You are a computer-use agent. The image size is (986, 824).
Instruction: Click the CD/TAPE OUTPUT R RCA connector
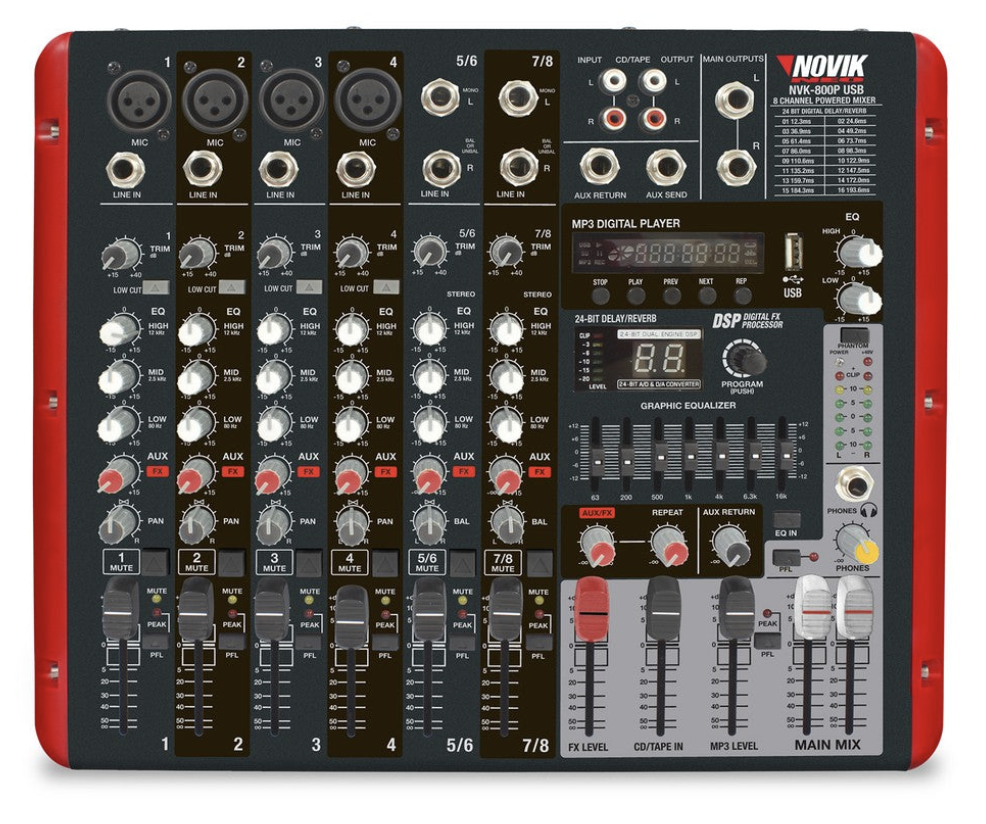pyautogui.click(x=654, y=117)
